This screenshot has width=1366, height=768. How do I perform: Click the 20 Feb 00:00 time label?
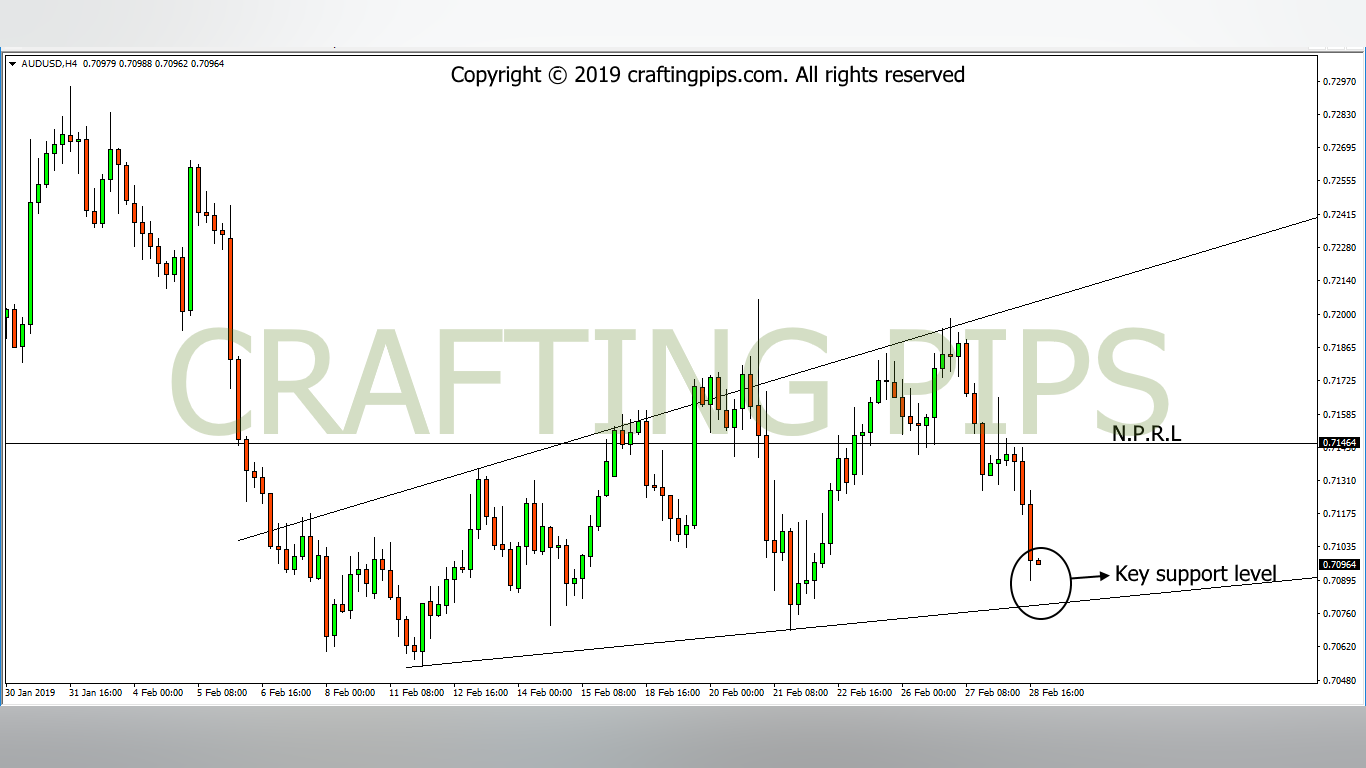tap(736, 692)
